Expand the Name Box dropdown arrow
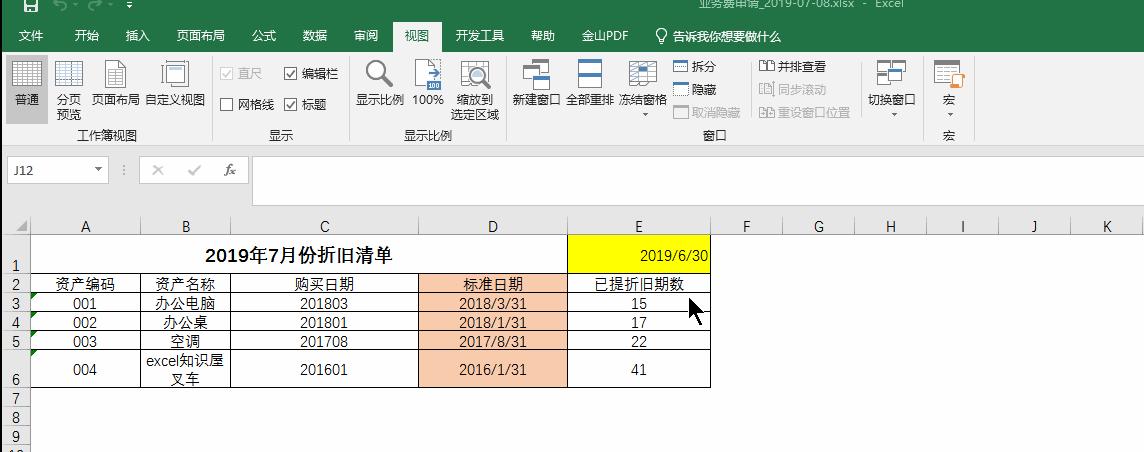Image resolution: width=1144 pixels, height=452 pixels. tap(98, 170)
